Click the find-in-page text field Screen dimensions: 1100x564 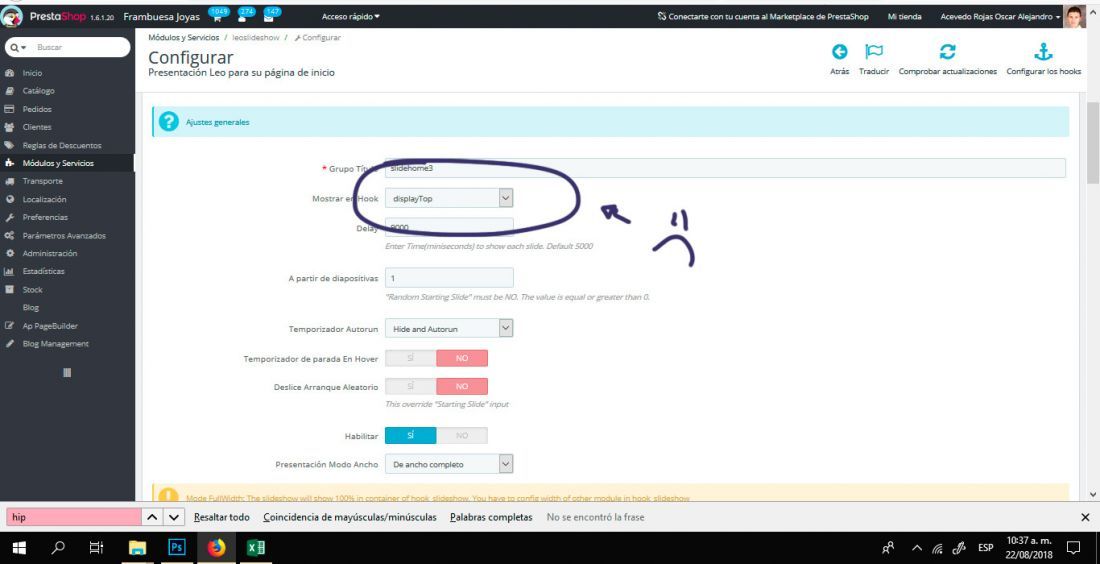click(x=74, y=518)
